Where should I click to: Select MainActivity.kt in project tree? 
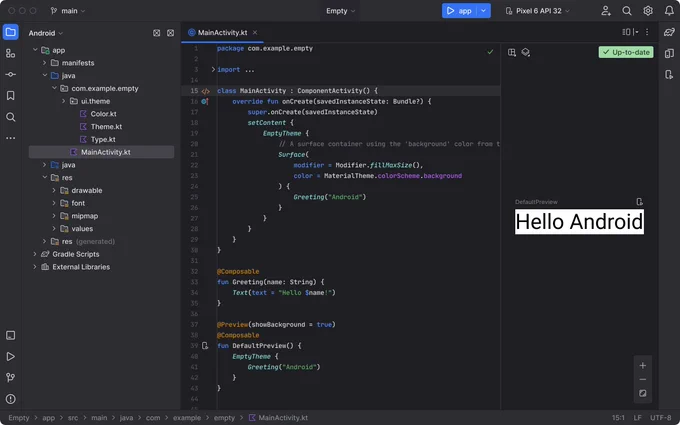pos(101,152)
